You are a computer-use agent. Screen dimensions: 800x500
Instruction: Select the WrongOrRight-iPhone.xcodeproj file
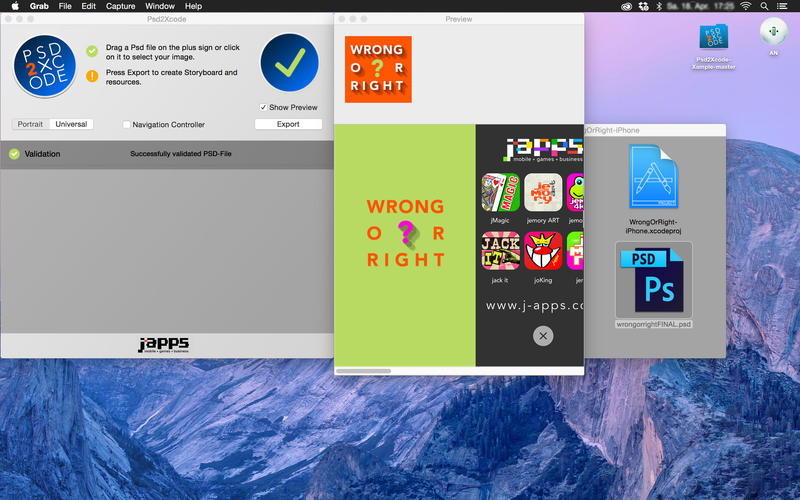pyautogui.click(x=654, y=178)
